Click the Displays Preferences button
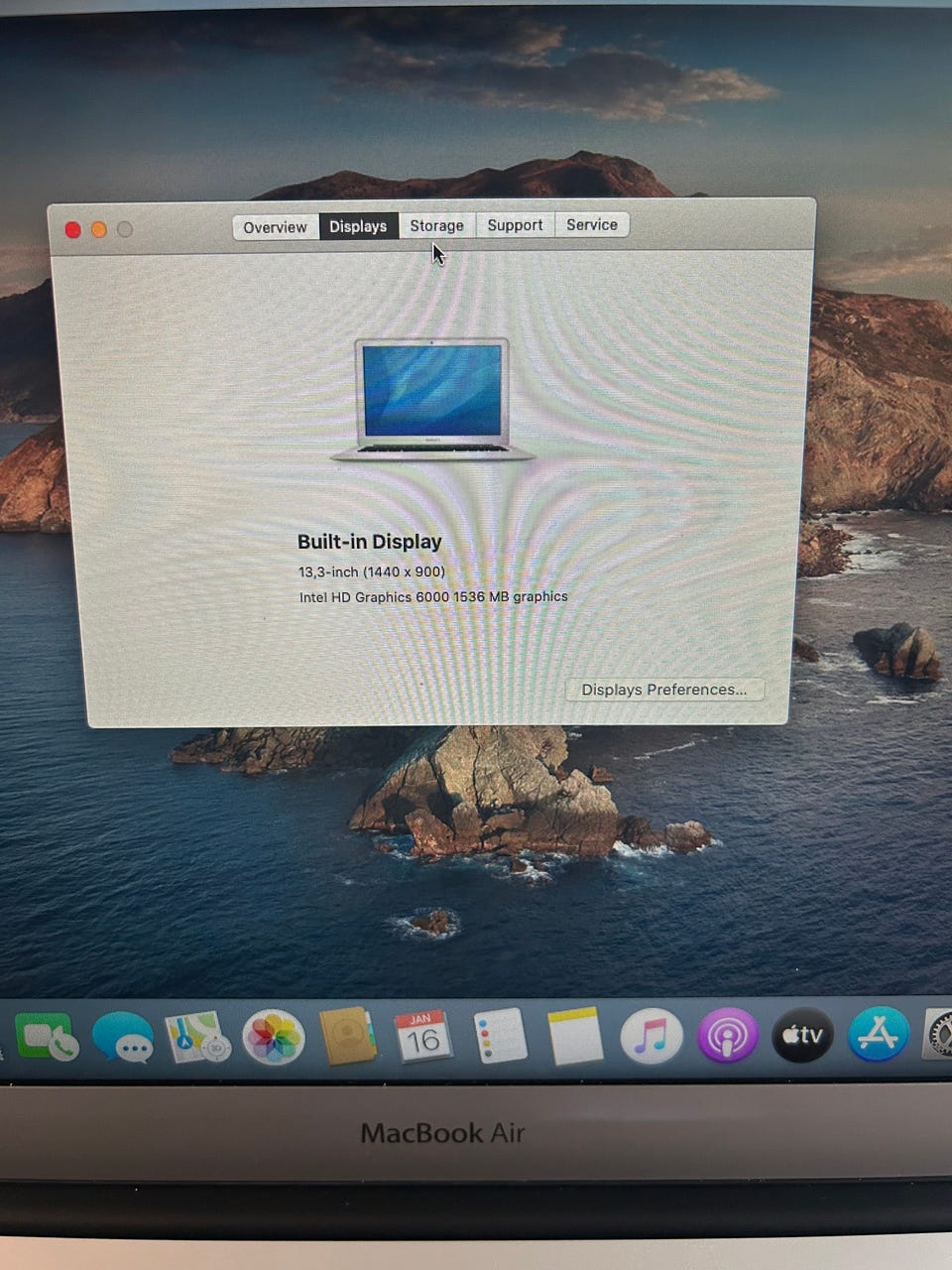 664,690
